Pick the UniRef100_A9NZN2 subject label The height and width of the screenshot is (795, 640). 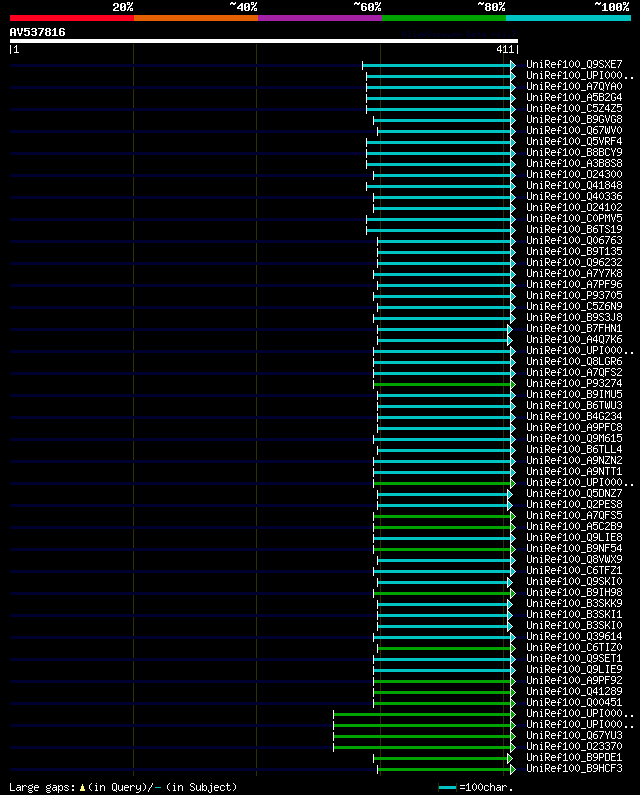[574, 460]
